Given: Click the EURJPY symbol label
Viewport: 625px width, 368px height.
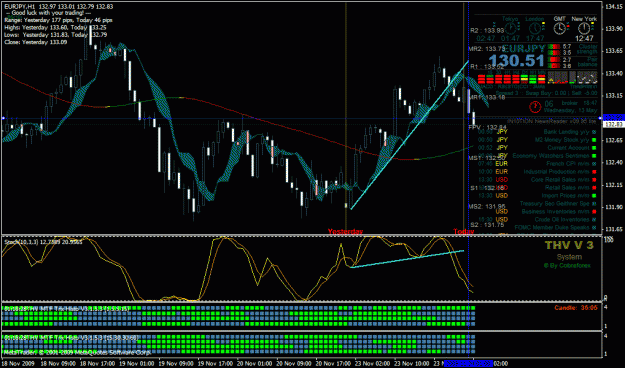Looking at the screenshot, I should [523, 49].
